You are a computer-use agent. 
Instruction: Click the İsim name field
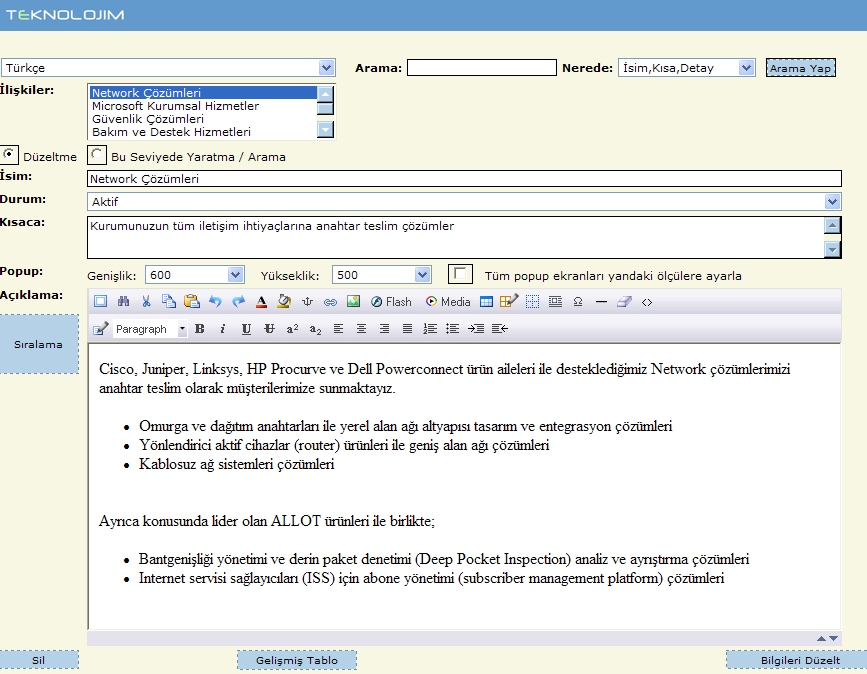pyautogui.click(x=464, y=179)
